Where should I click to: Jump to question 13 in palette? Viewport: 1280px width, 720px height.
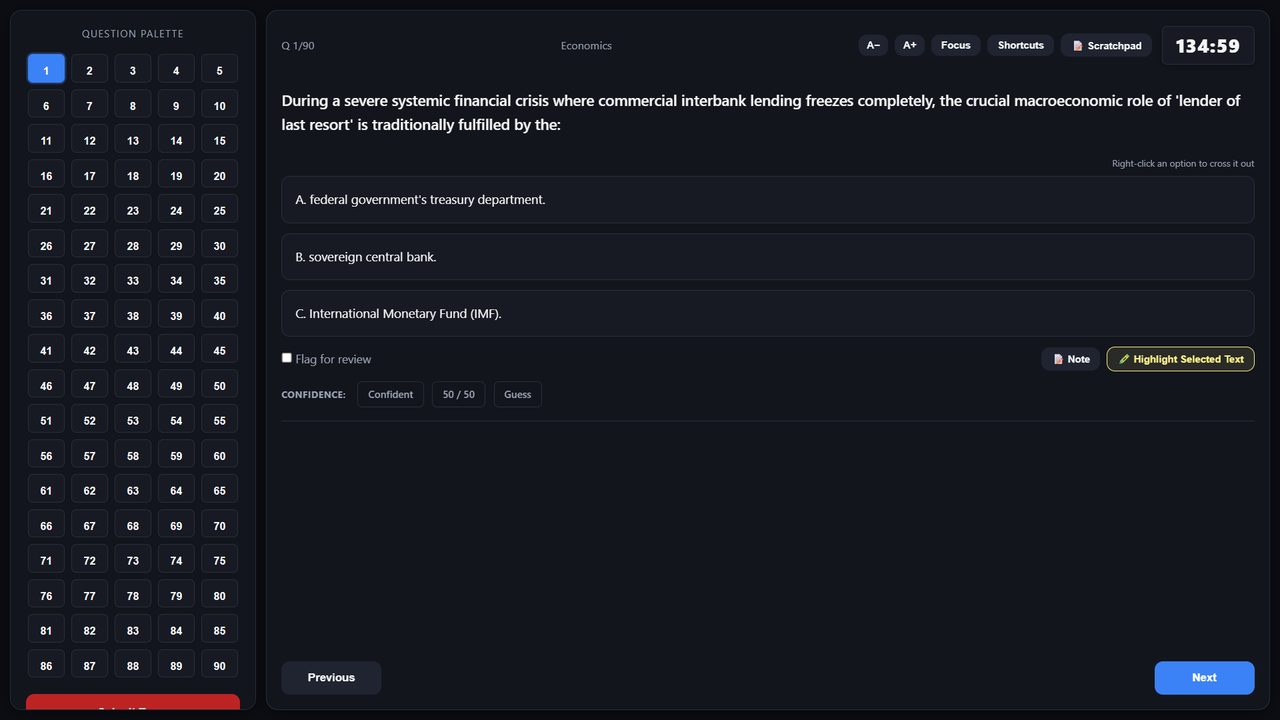[x=133, y=139]
